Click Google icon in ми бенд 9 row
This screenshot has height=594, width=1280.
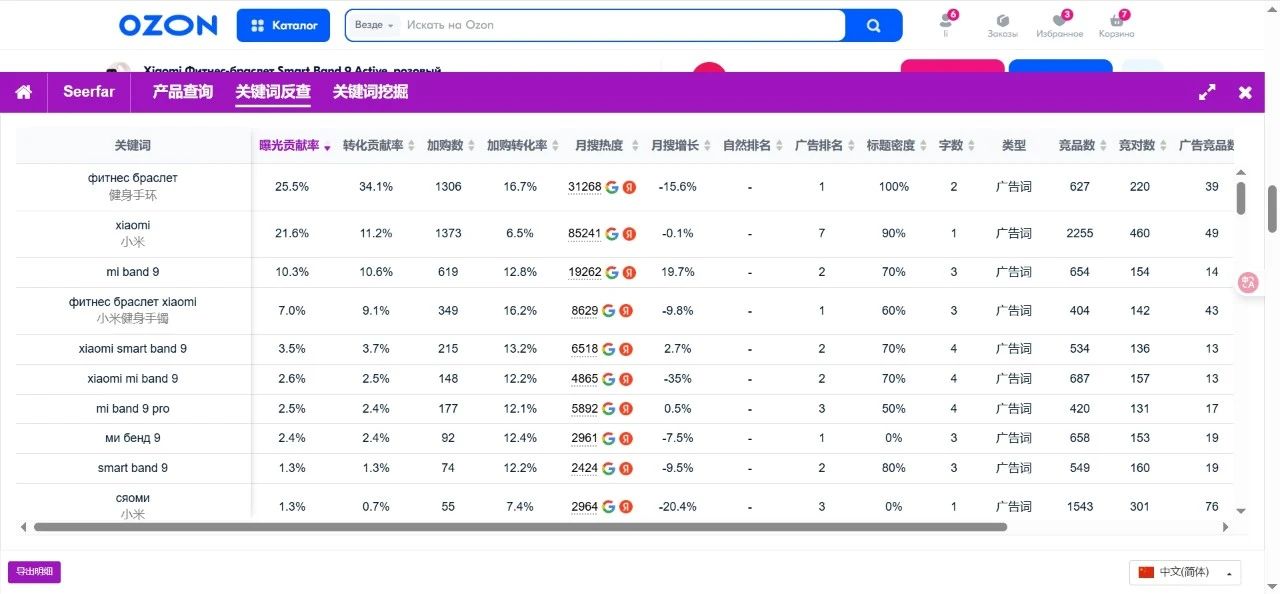pos(608,438)
